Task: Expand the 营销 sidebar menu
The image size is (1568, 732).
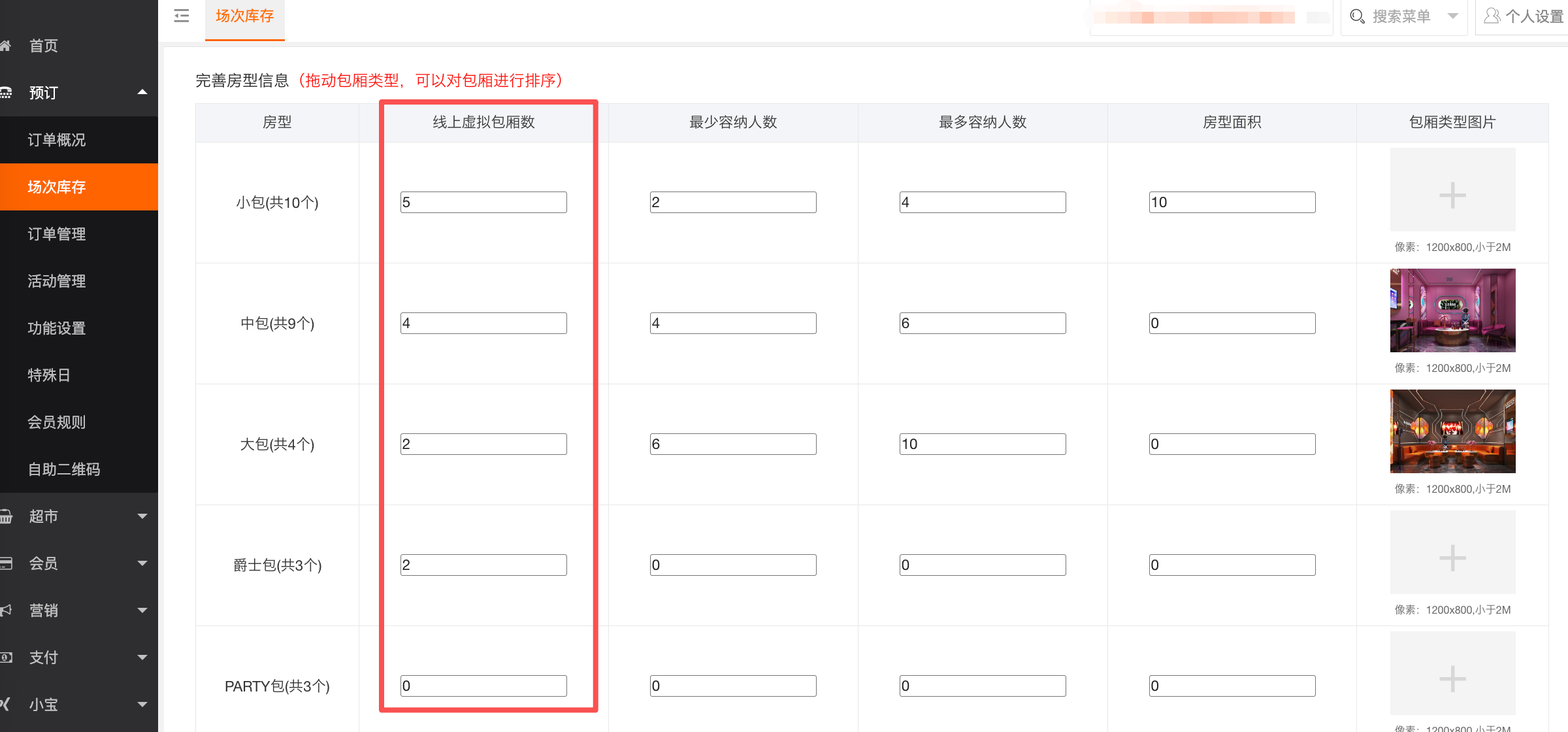Action: (142, 610)
